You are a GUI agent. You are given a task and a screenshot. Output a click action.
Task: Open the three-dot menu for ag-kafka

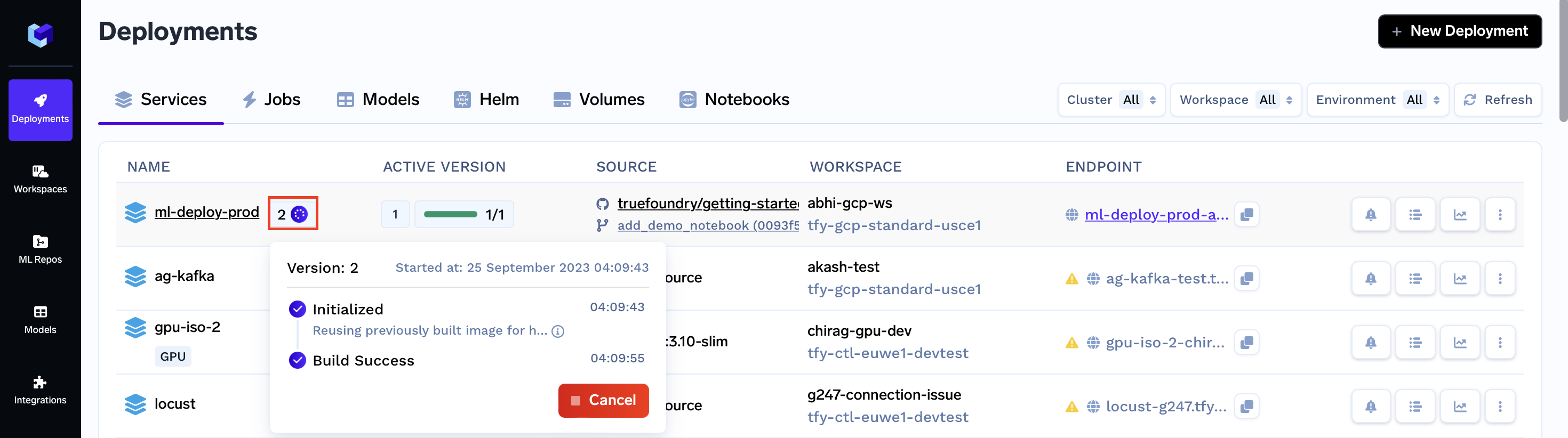1500,278
